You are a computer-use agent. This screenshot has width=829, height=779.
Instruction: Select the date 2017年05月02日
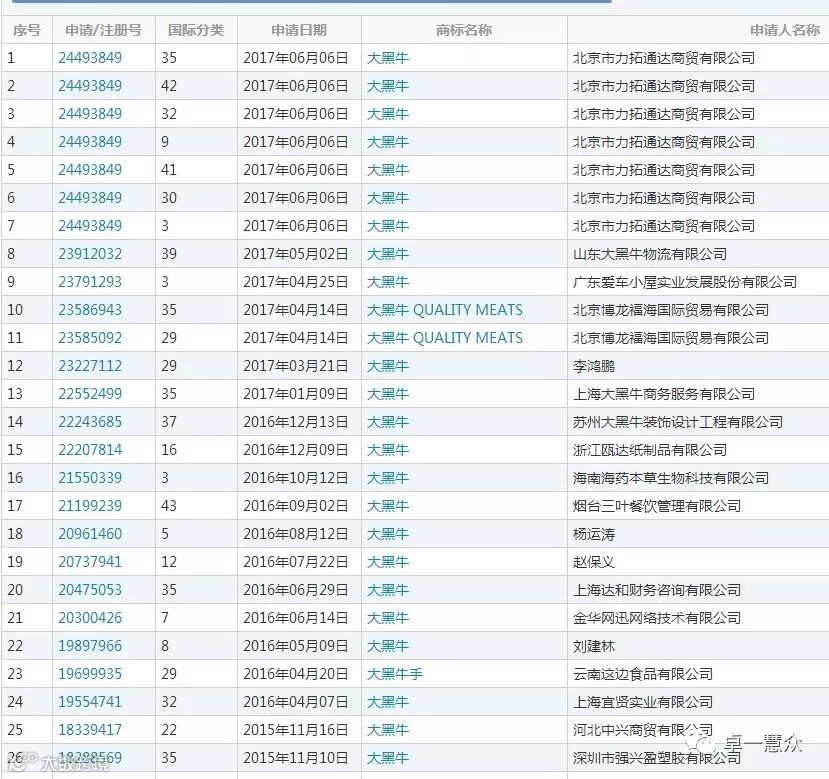click(296, 254)
